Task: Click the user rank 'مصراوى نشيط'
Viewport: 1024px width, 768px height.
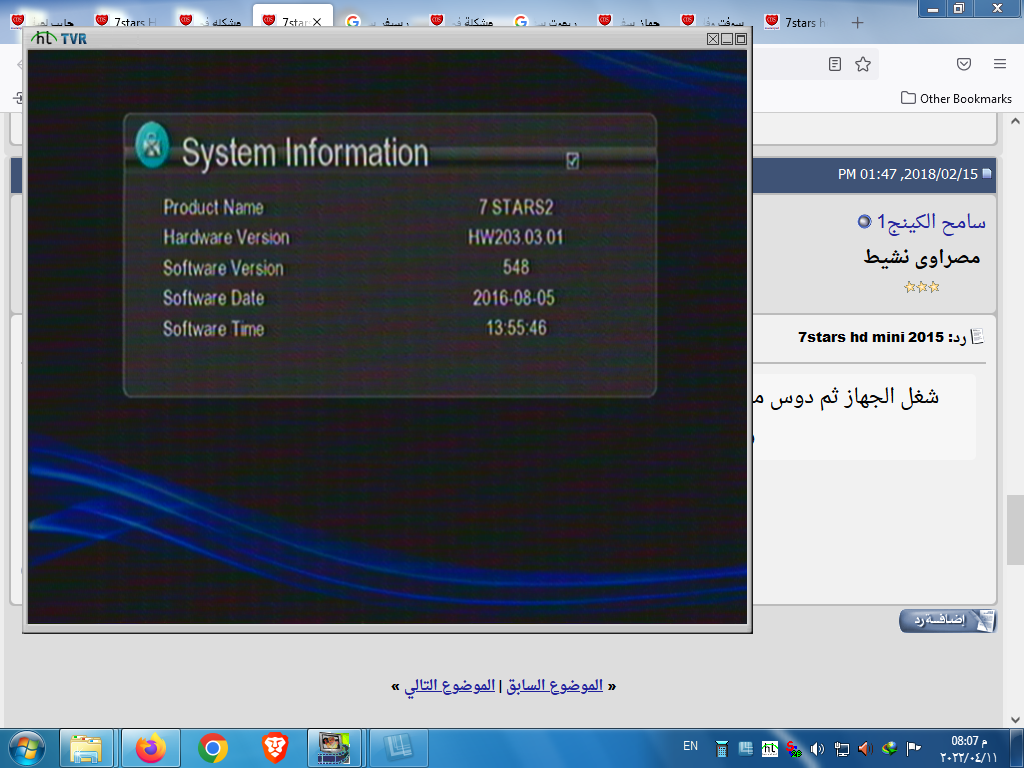Action: 922,257
